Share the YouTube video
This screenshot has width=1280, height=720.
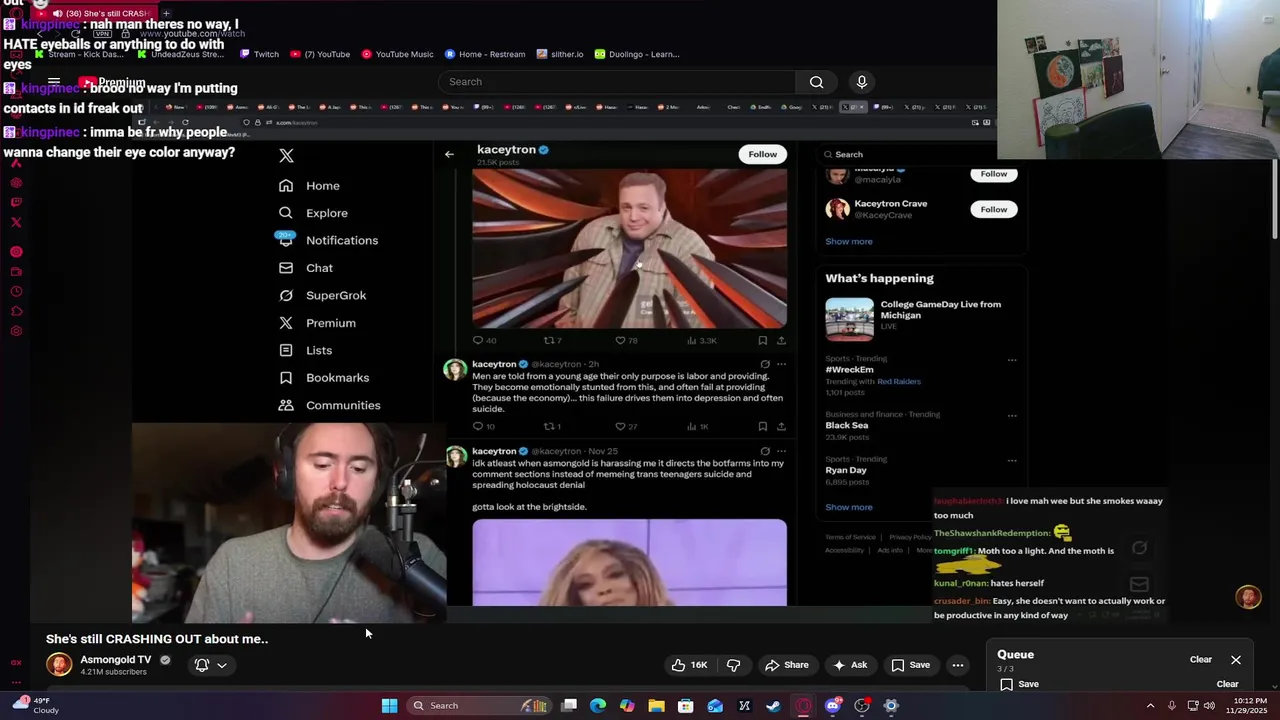(x=786, y=665)
